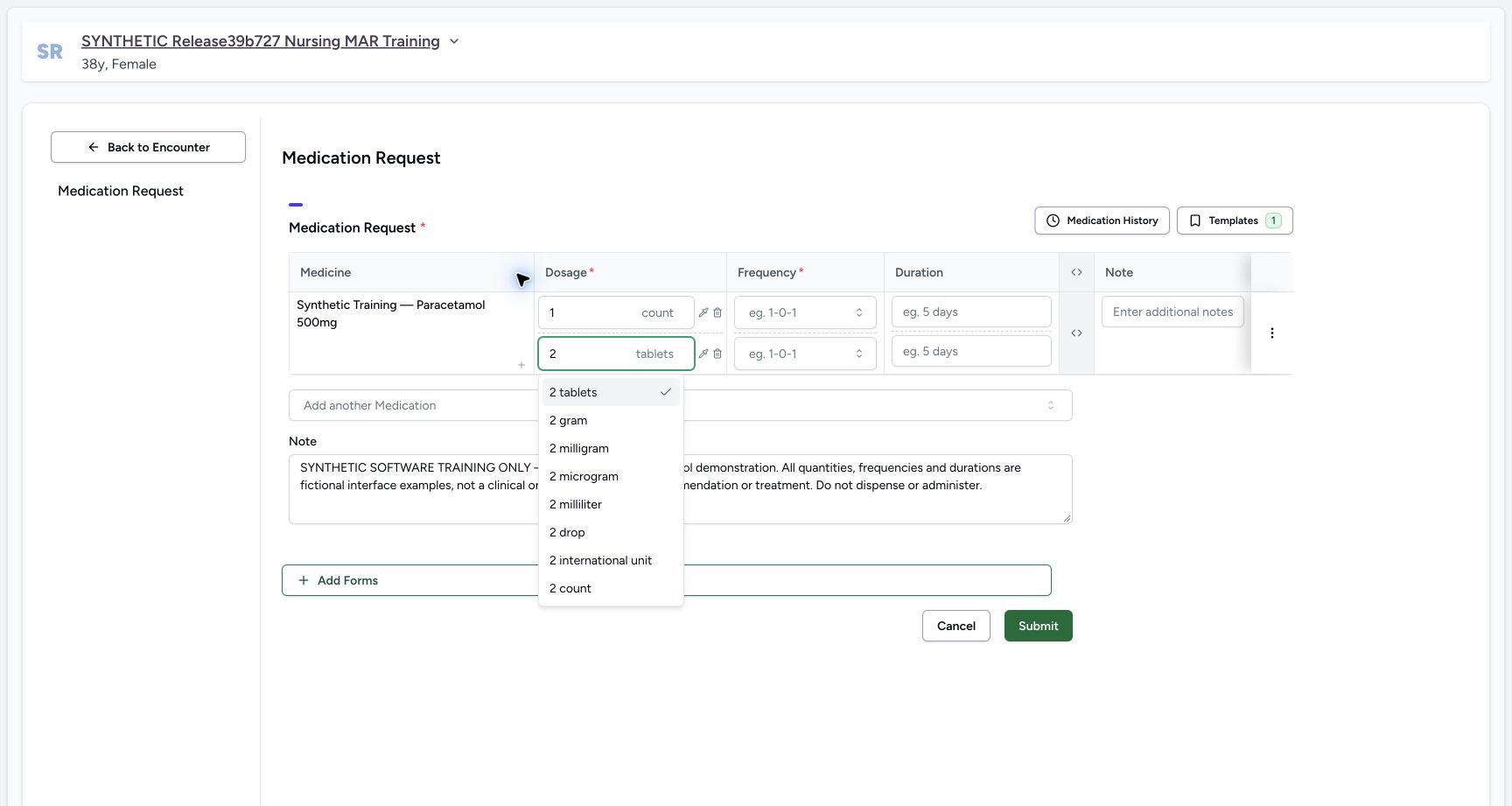Select "2 tablets" option
The image size is (1512, 806).
[611, 392]
